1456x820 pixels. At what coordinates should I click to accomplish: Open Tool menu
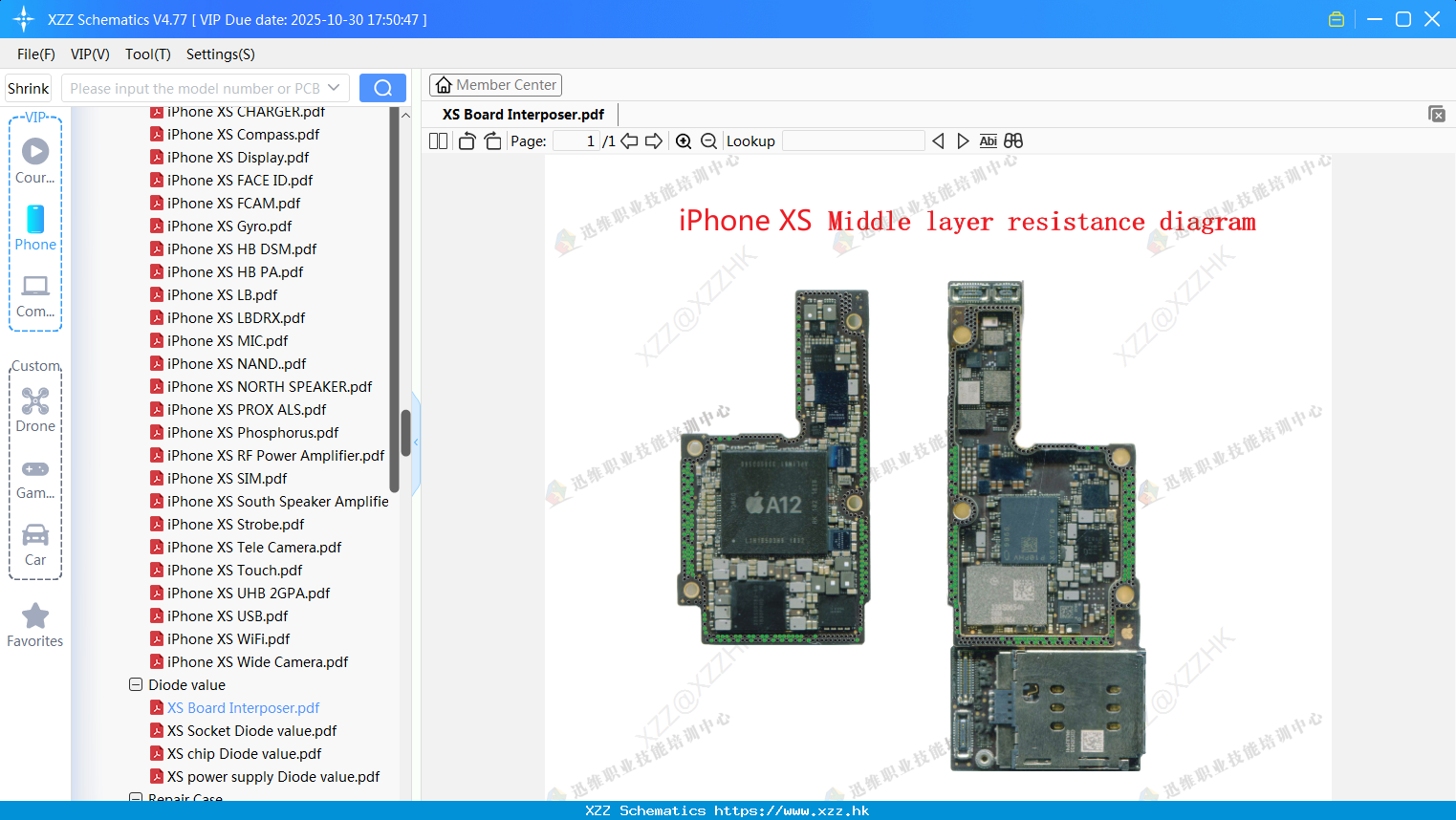(x=148, y=54)
